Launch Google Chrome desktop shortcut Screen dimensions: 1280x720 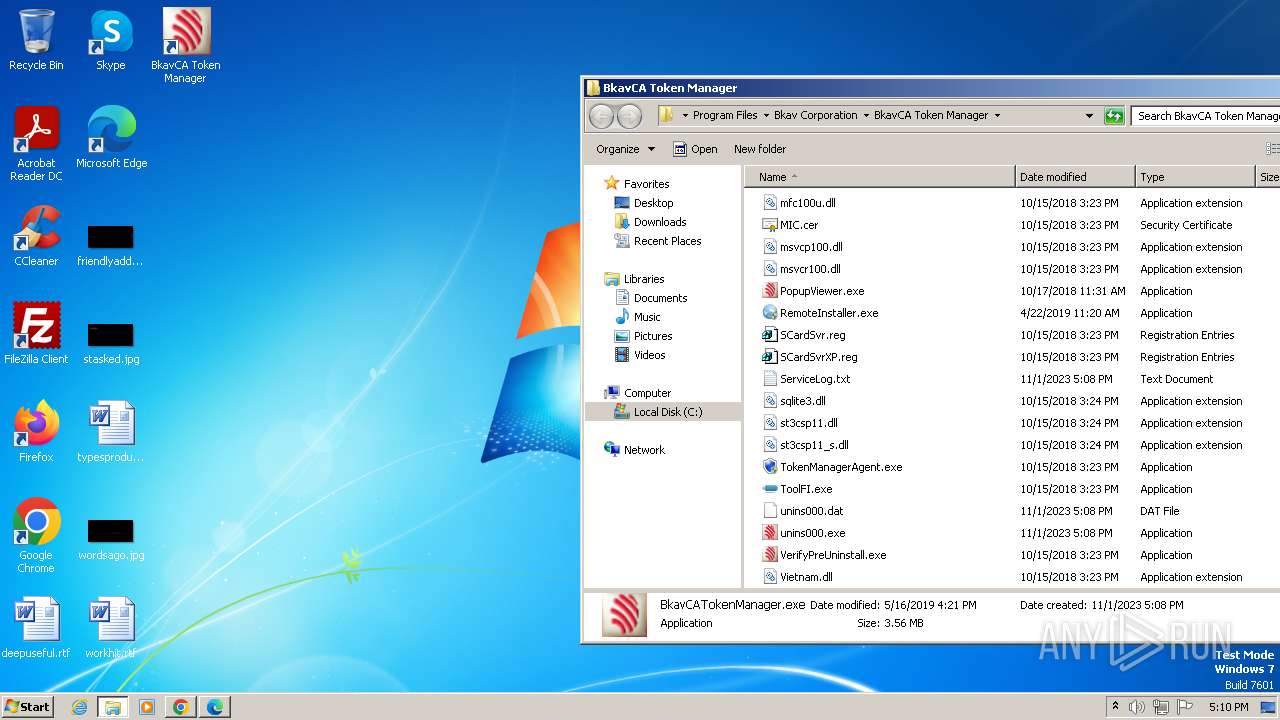pyautogui.click(x=36, y=536)
